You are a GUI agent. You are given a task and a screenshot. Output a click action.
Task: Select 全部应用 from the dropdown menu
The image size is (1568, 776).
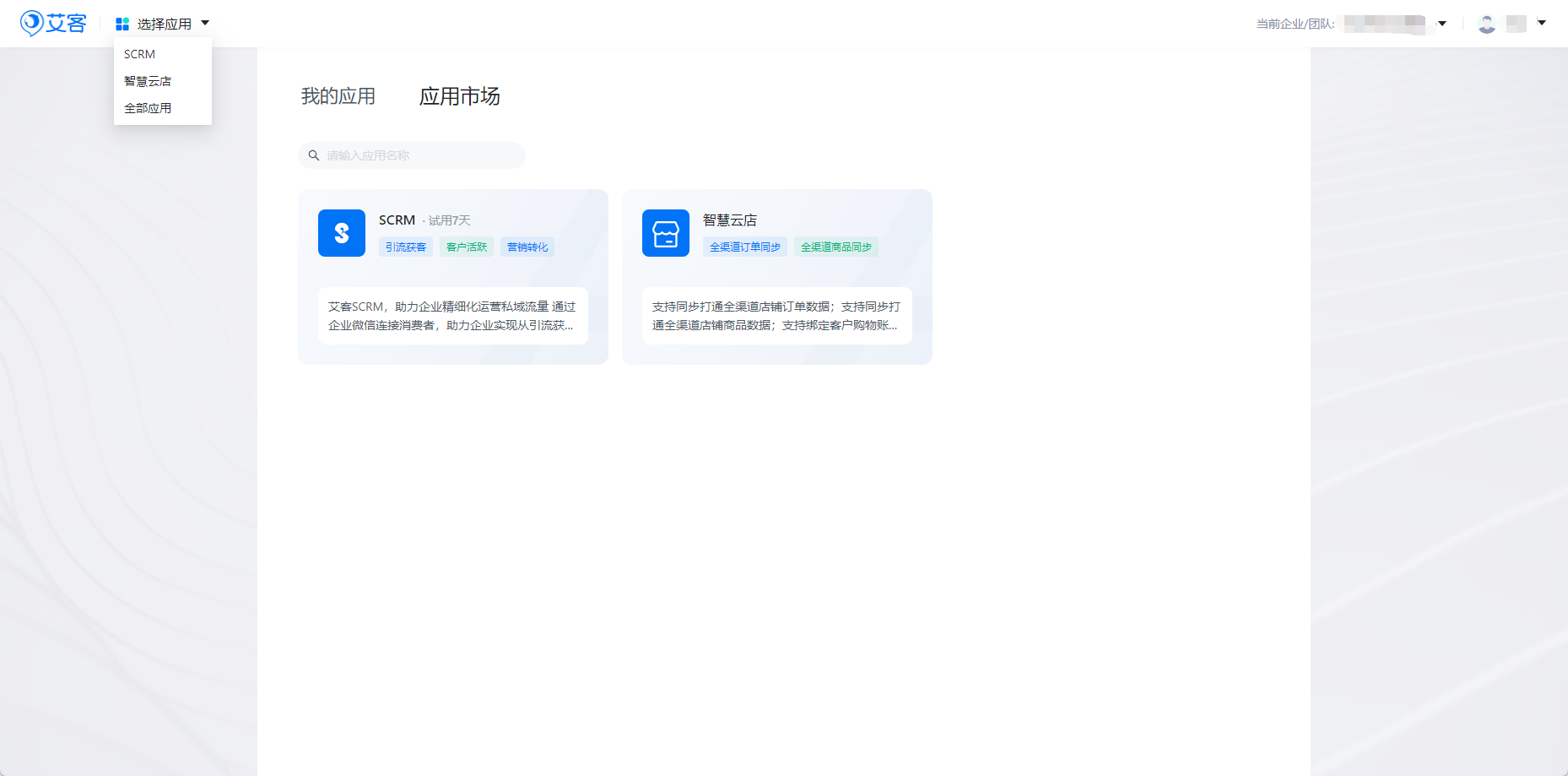[x=148, y=108]
